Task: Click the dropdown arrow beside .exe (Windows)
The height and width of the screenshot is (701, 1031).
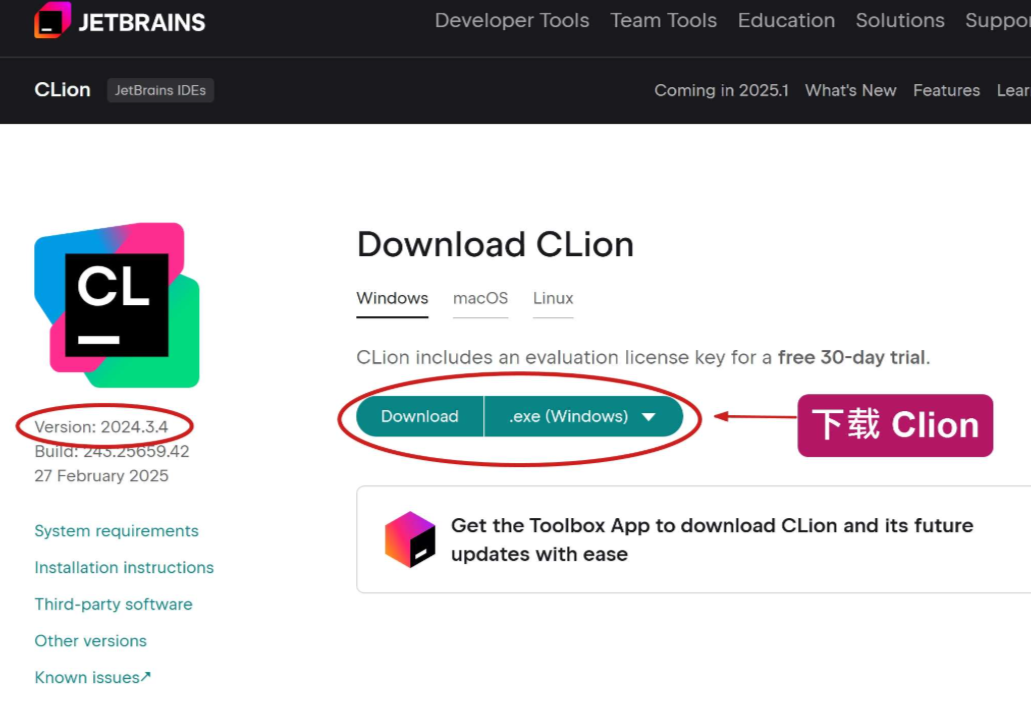Action: coord(648,417)
